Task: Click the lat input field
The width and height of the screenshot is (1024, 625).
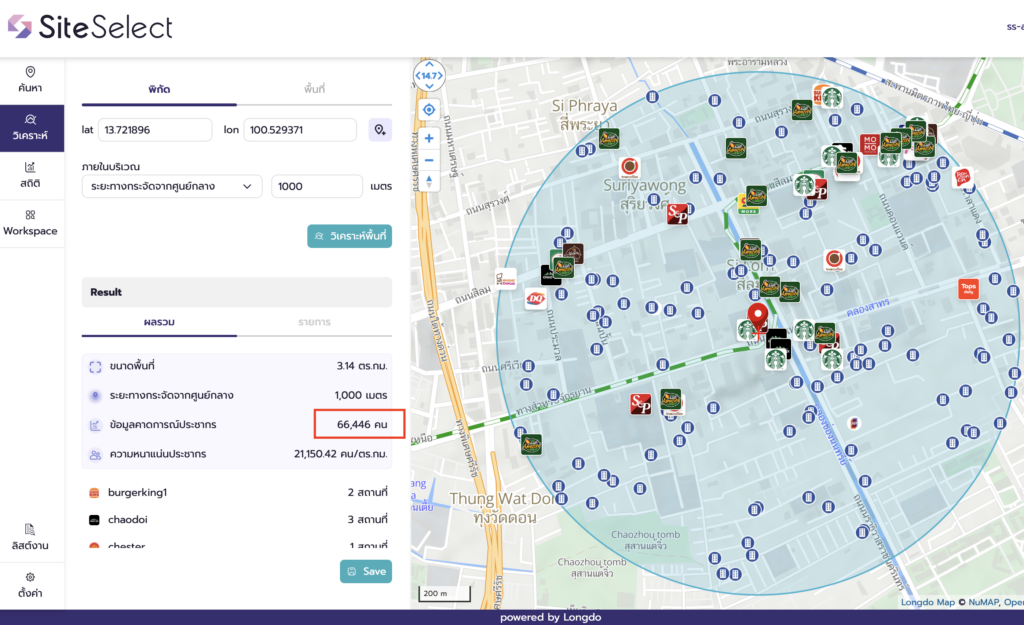Action: [x=155, y=130]
